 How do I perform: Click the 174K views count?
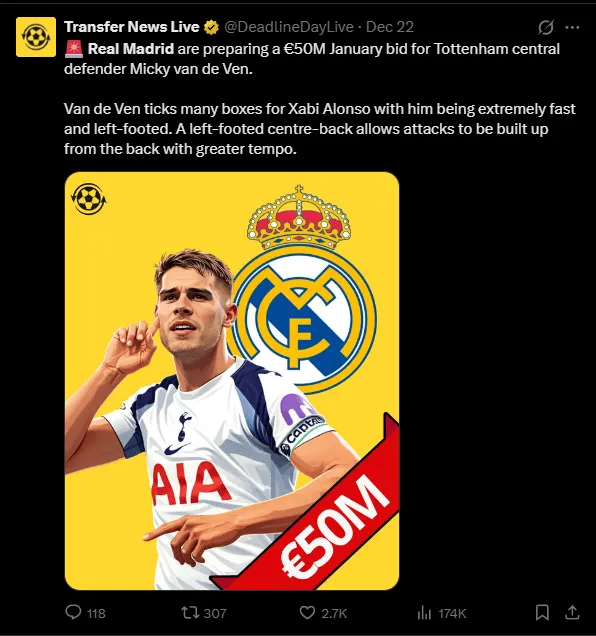click(x=452, y=613)
